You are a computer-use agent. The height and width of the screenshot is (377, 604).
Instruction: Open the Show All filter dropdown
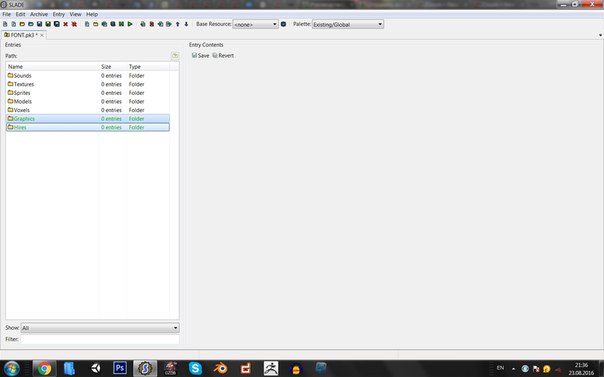[100, 328]
